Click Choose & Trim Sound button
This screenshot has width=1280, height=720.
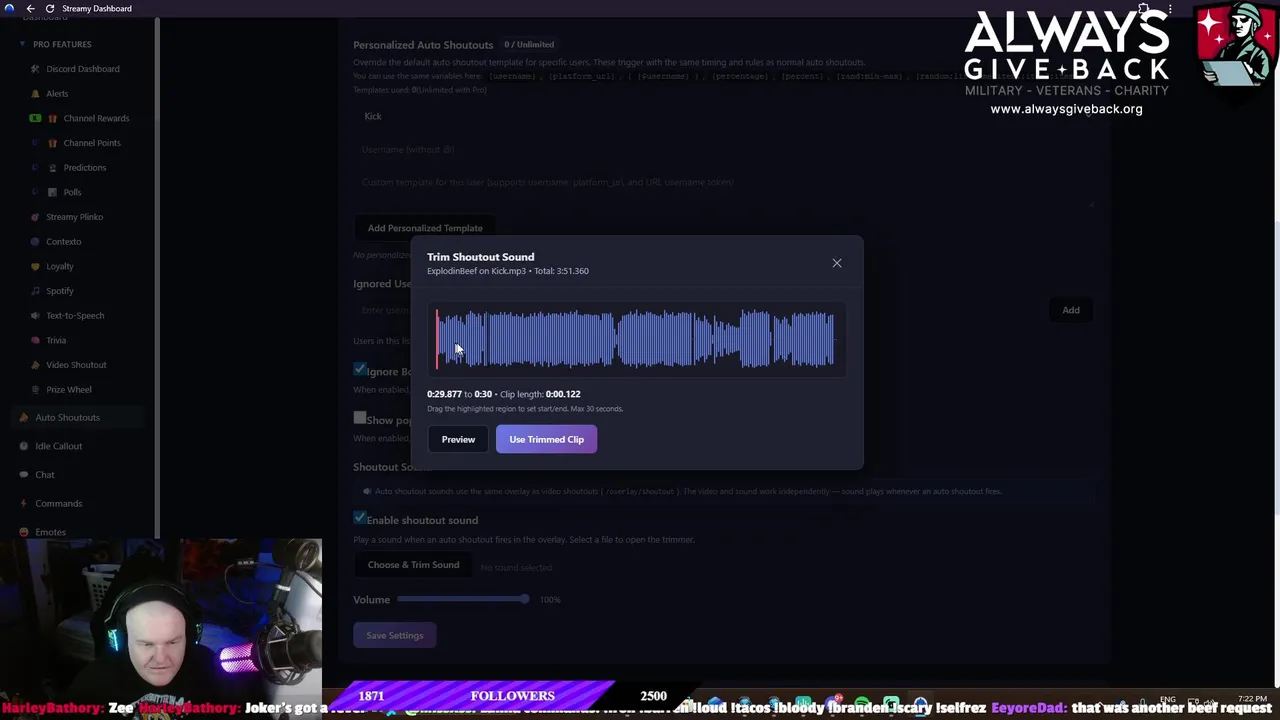[413, 565]
